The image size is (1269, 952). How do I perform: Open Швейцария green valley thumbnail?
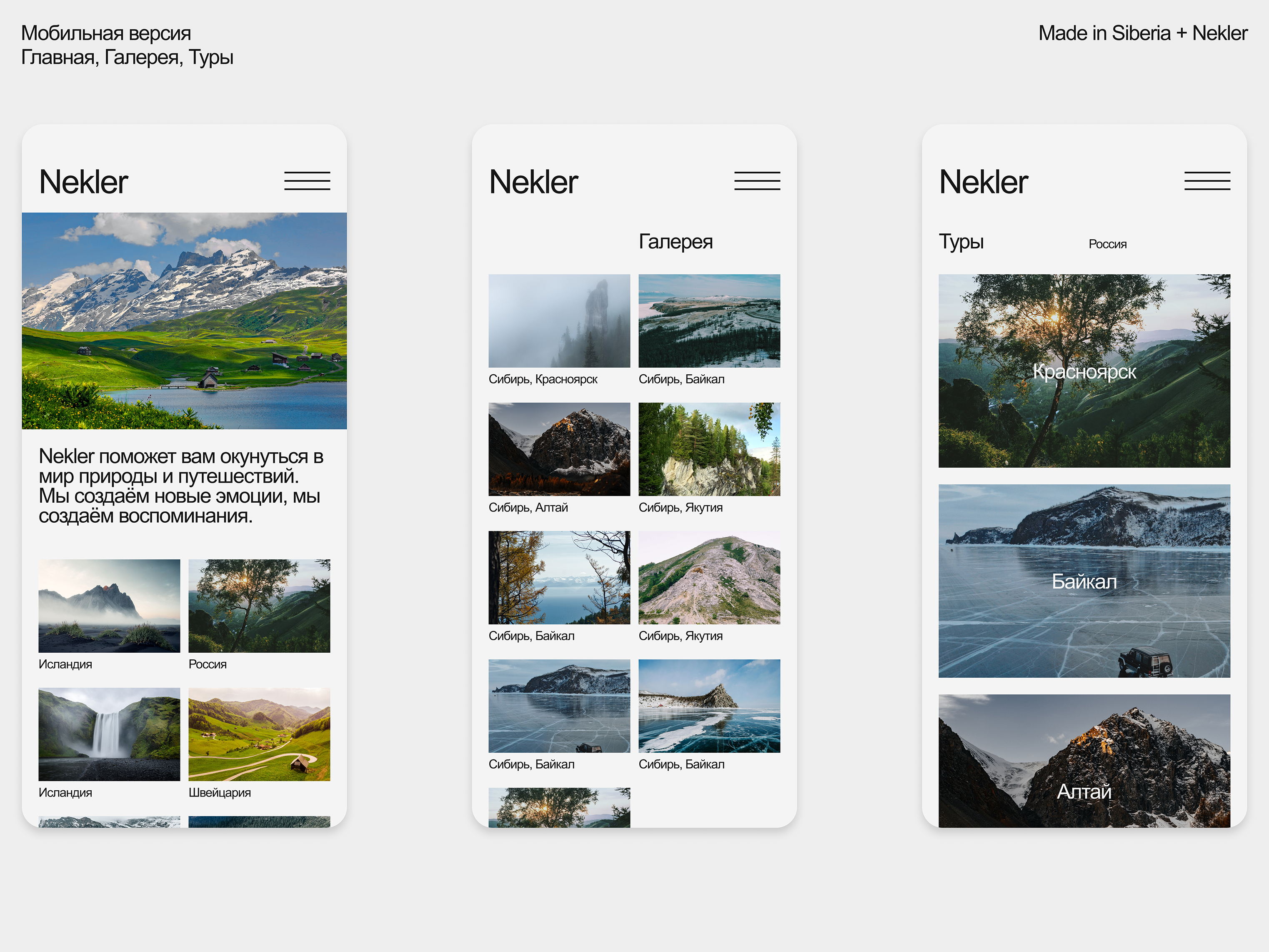pos(259,734)
